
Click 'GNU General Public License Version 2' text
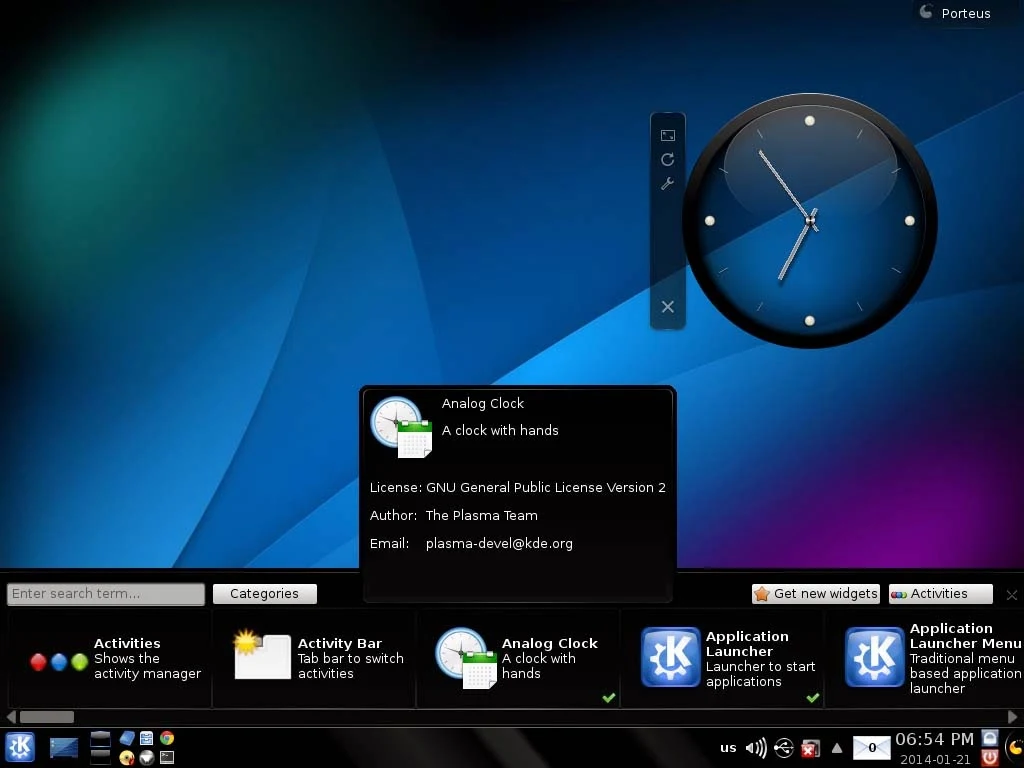[x=545, y=488]
